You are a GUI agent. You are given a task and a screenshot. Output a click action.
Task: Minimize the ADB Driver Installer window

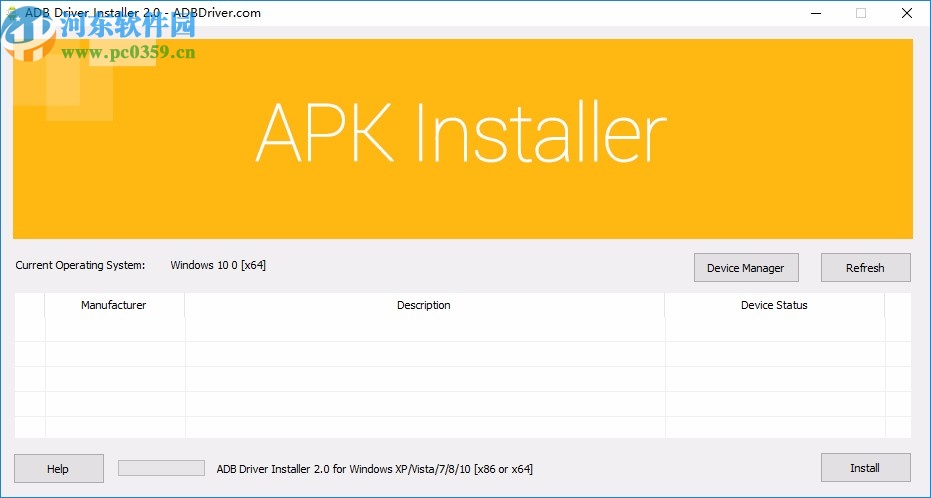click(x=816, y=13)
